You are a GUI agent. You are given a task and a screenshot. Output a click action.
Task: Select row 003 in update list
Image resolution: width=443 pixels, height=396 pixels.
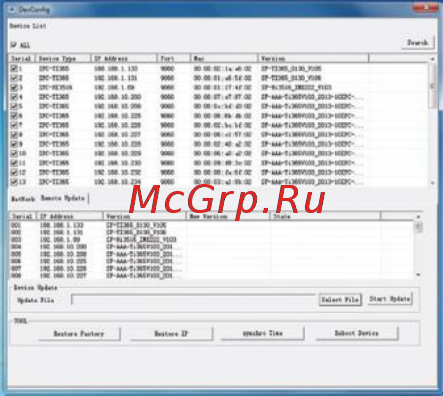(212, 240)
